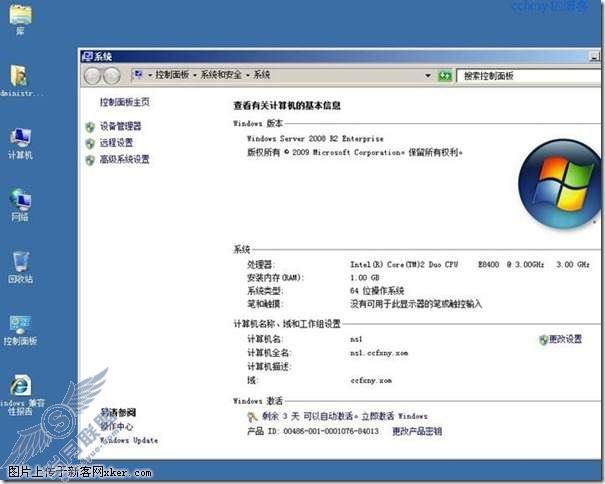Click the green refresh icon in address bar
Image resolution: width=605 pixels, height=484 pixels.
click(445, 76)
